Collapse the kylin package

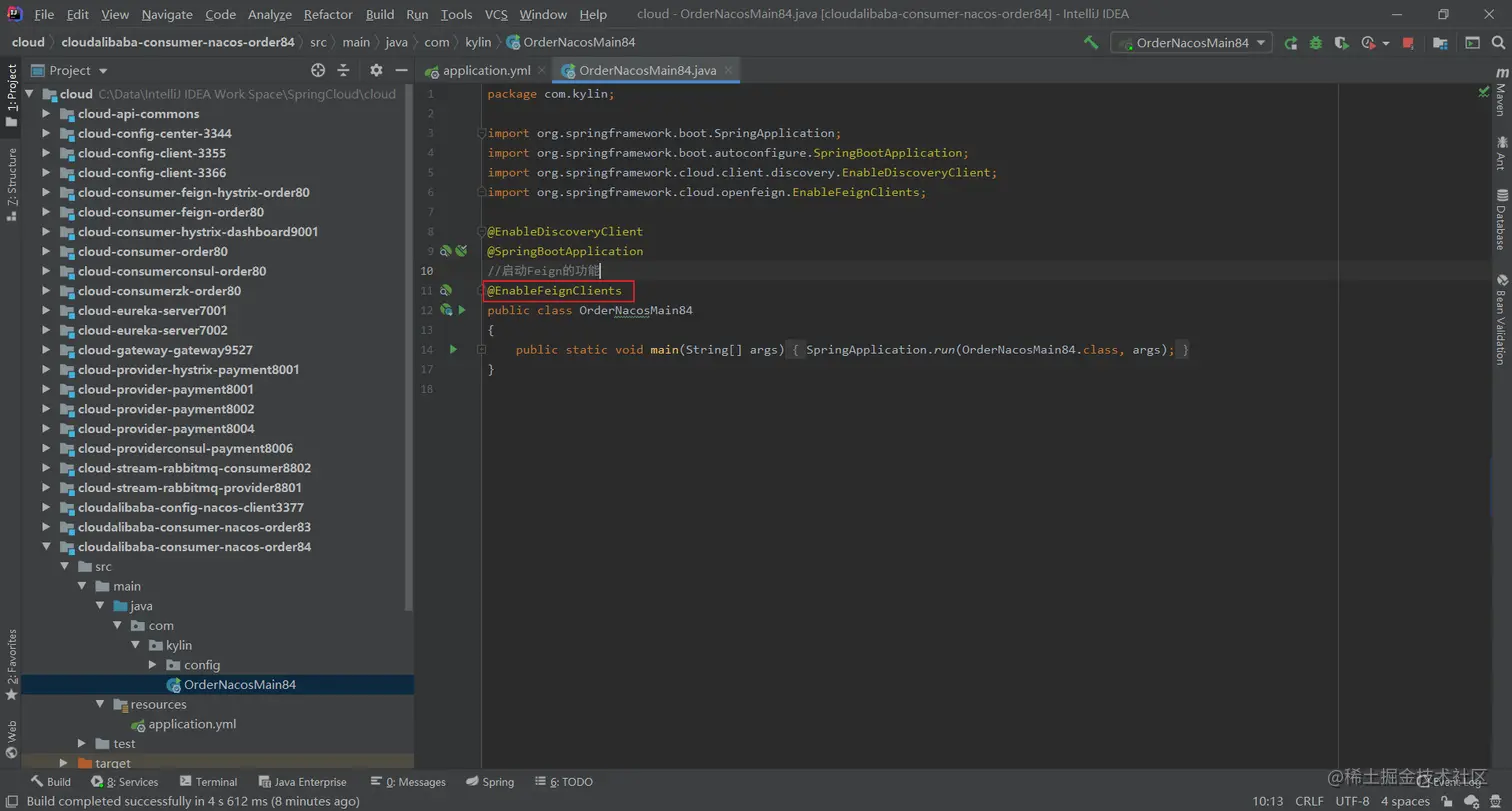(x=135, y=645)
